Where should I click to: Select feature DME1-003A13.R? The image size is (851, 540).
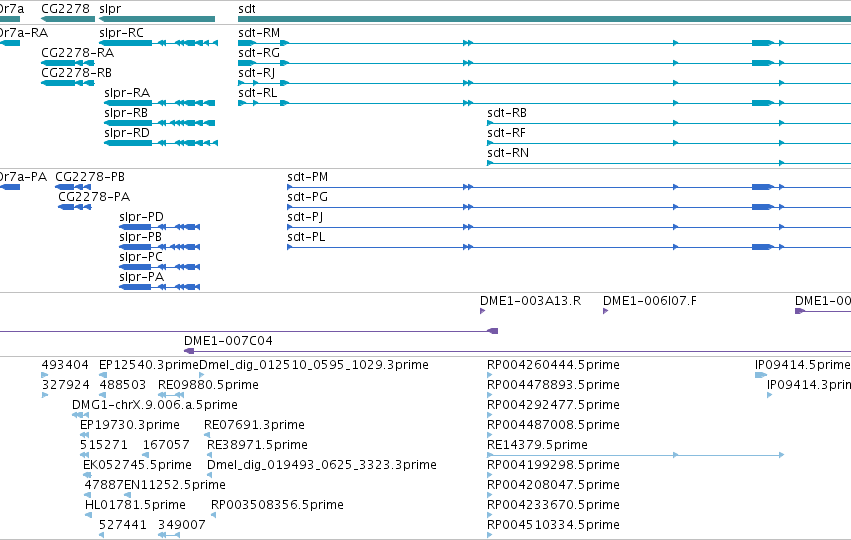pyautogui.click(x=531, y=301)
